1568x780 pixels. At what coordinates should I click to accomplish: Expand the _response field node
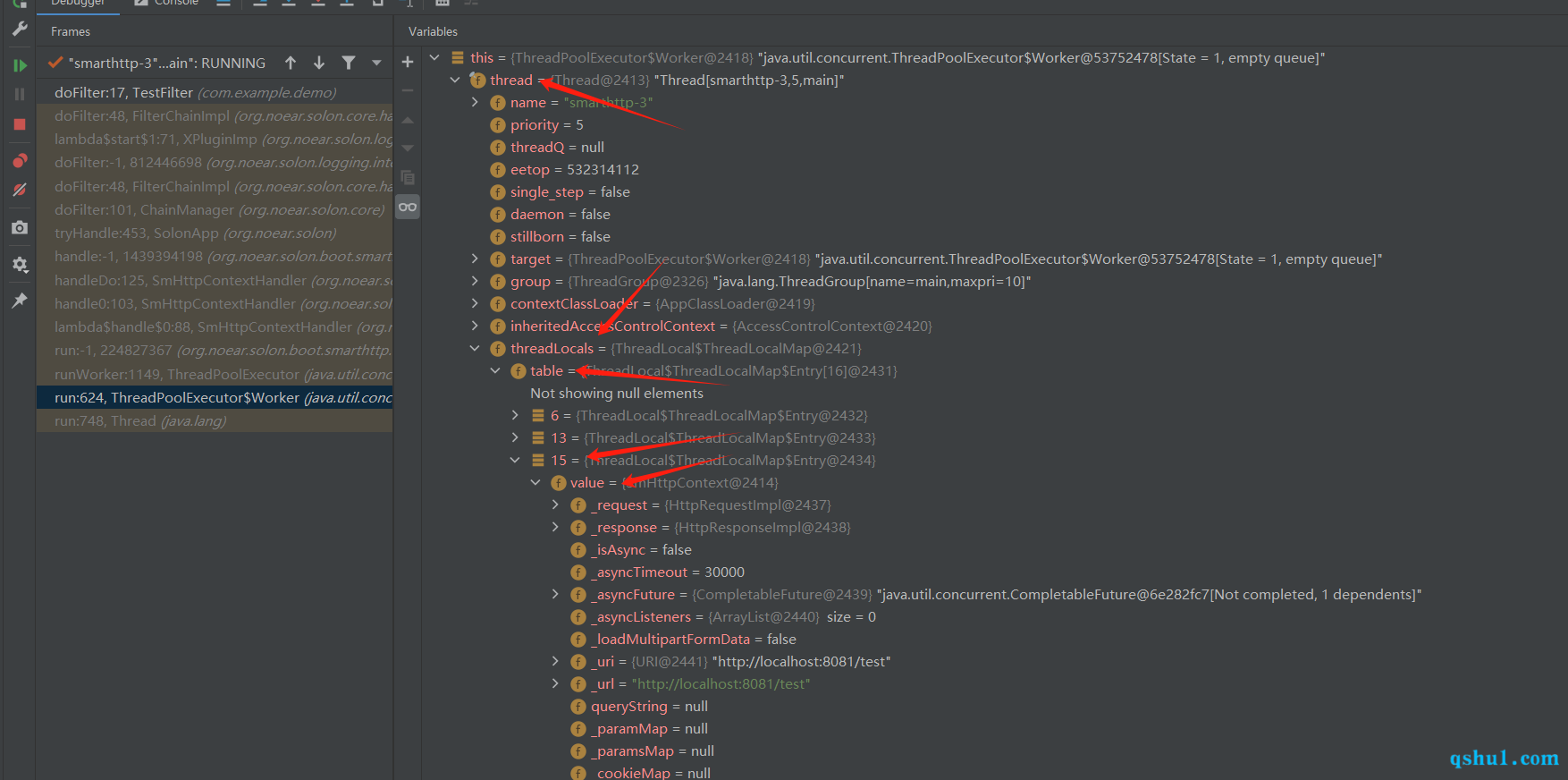pos(555,527)
